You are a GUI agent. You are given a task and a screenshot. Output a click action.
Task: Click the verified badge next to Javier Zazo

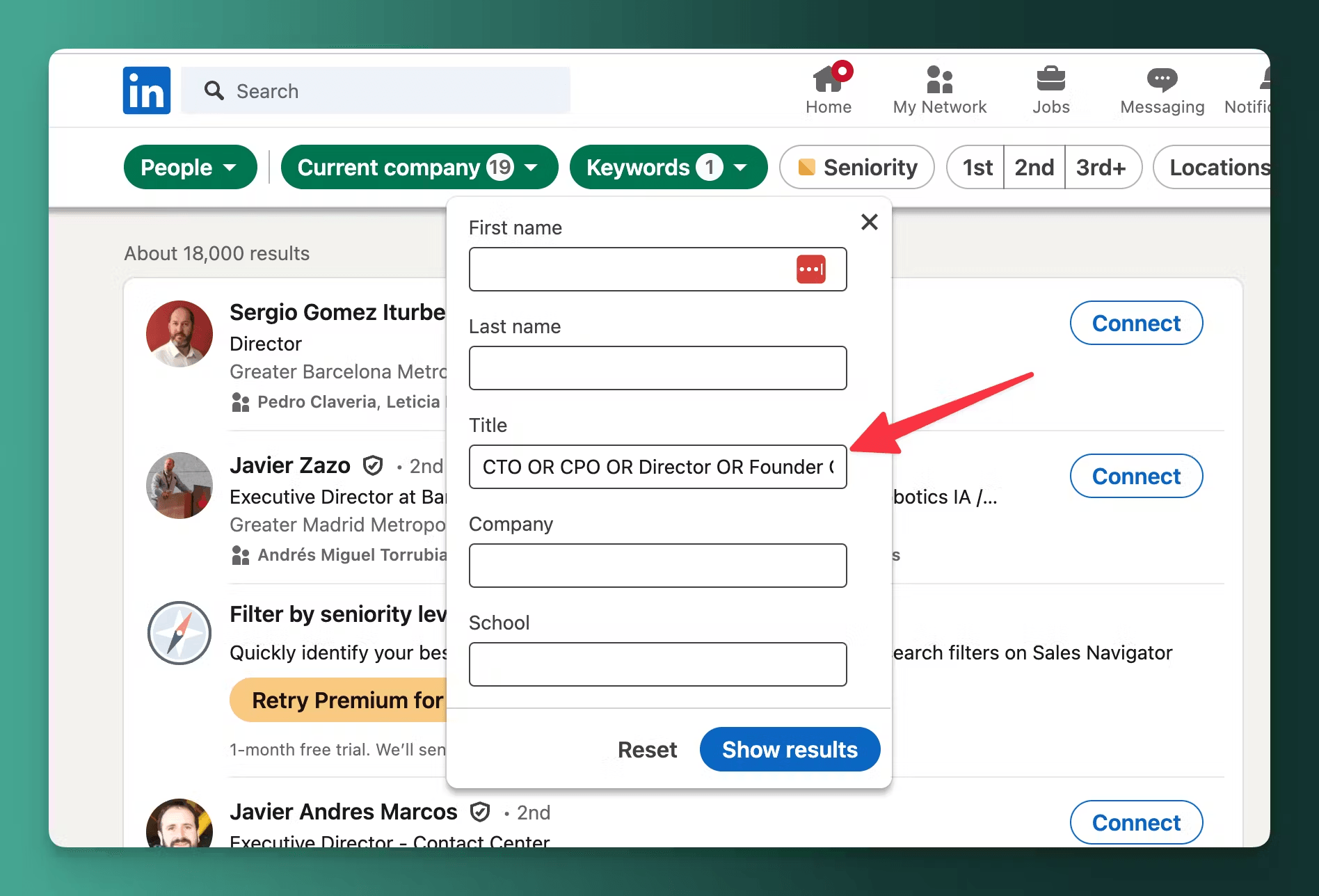coord(374,465)
